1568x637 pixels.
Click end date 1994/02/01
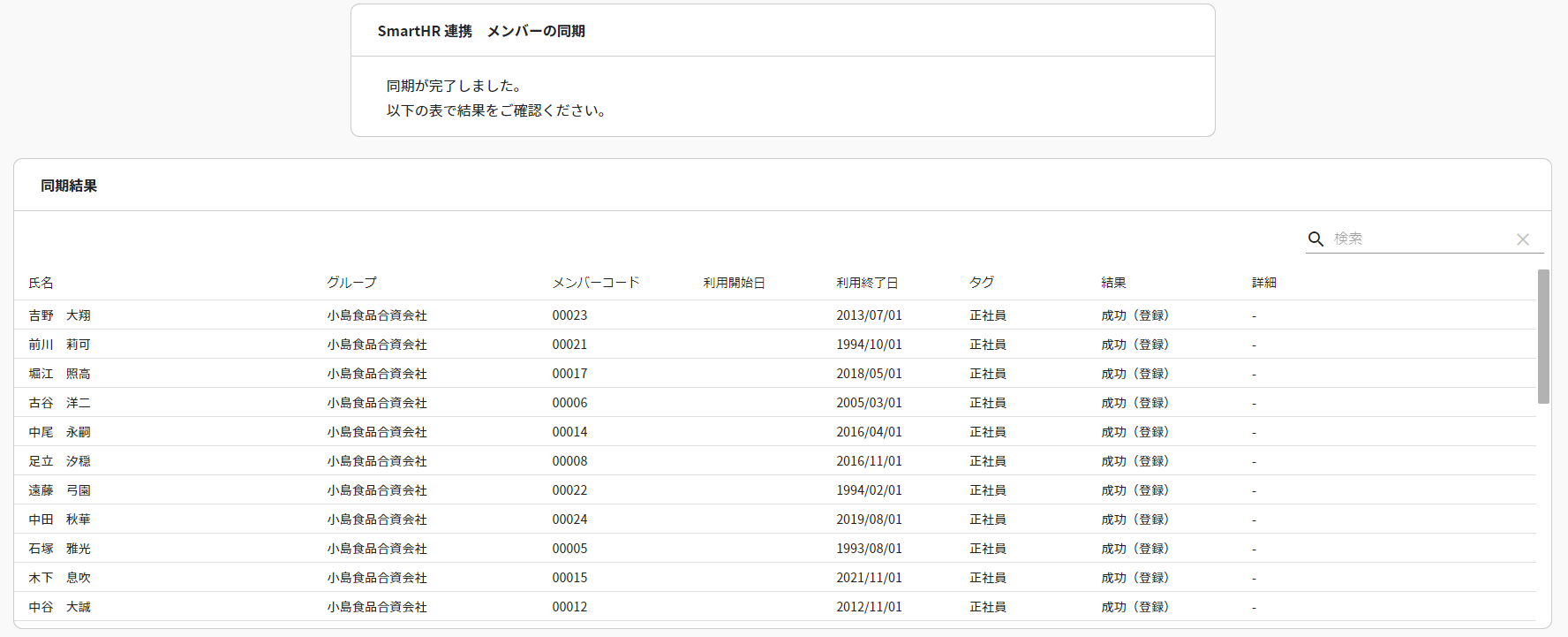[x=870, y=490]
